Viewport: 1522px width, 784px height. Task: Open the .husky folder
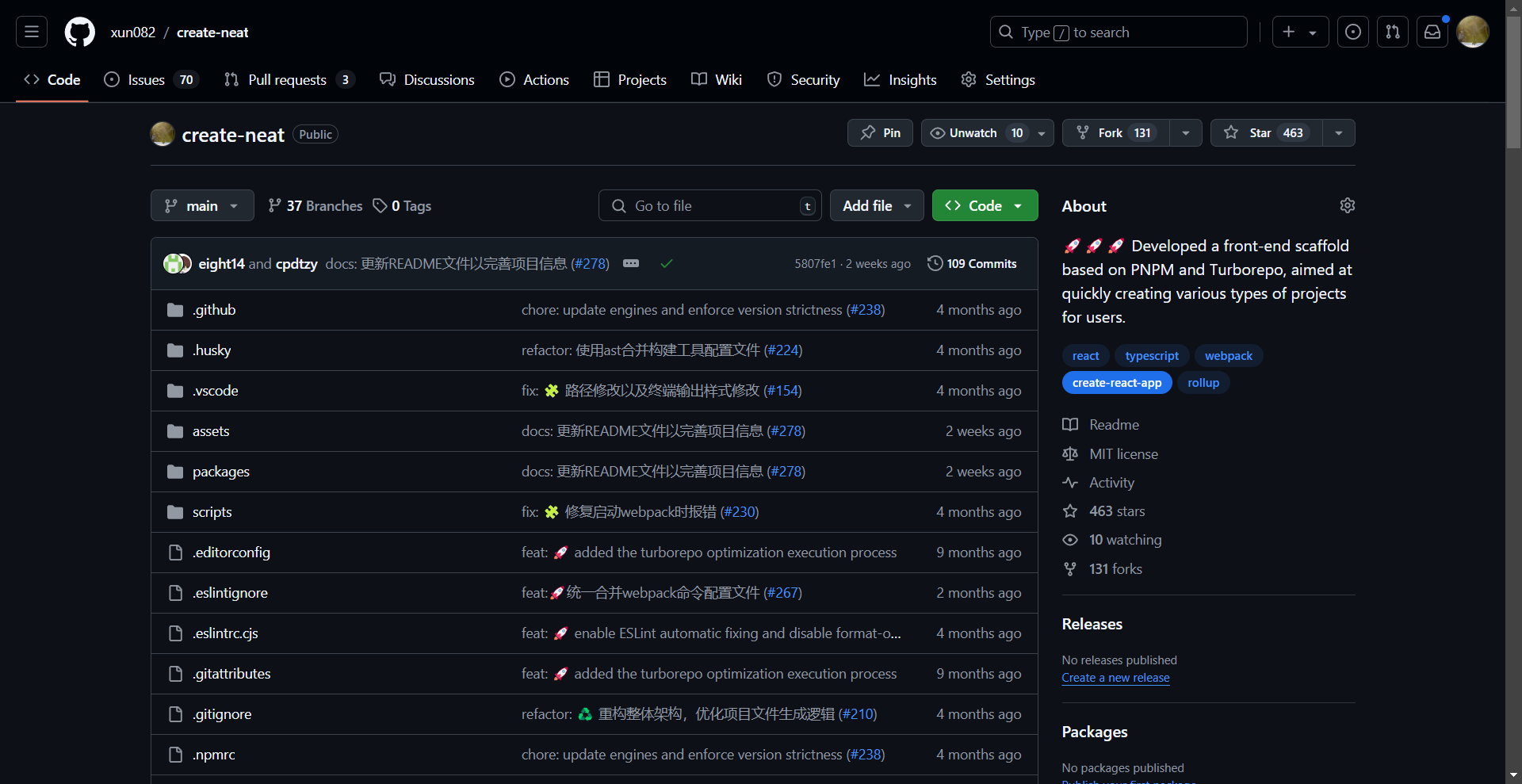212,350
